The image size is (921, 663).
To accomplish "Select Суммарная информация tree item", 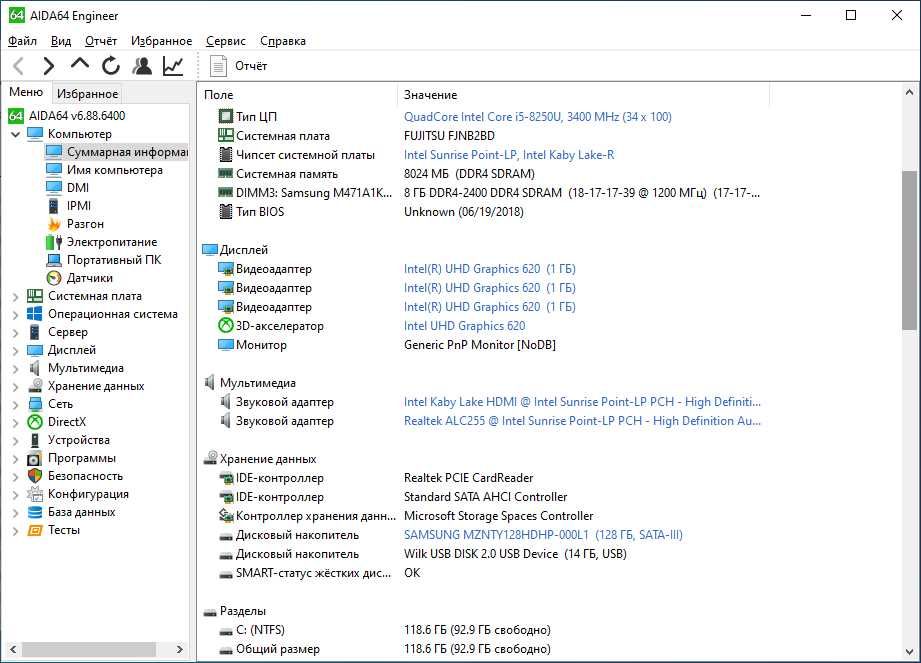I will [x=116, y=152].
